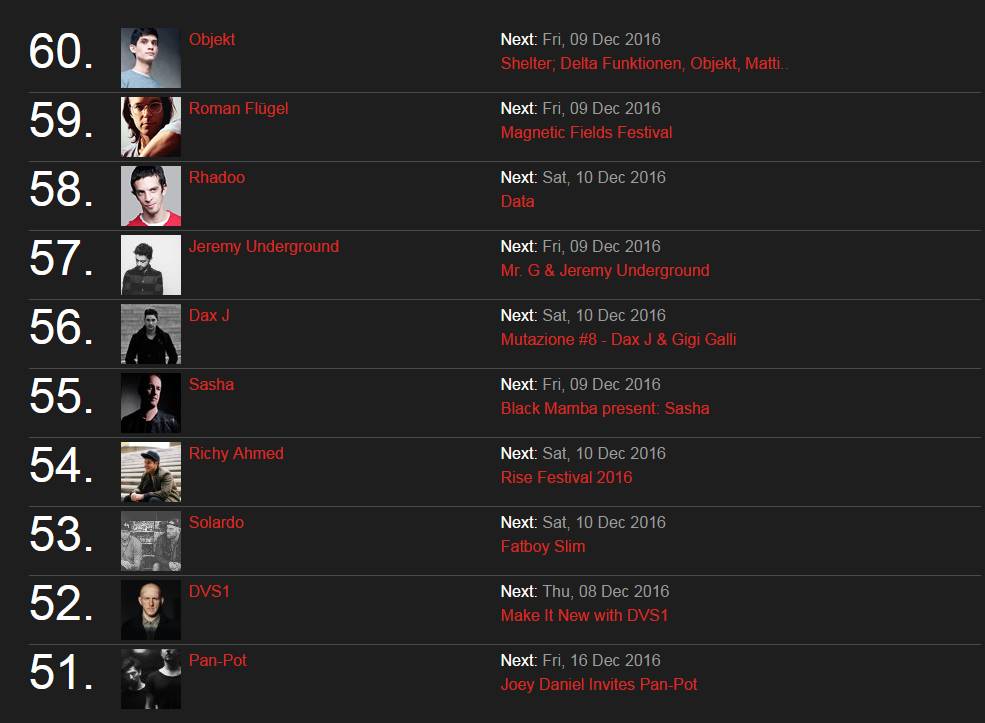Screen dimensions: 985x723
Task: Open the Objekt artist name link
Action: click(x=212, y=40)
